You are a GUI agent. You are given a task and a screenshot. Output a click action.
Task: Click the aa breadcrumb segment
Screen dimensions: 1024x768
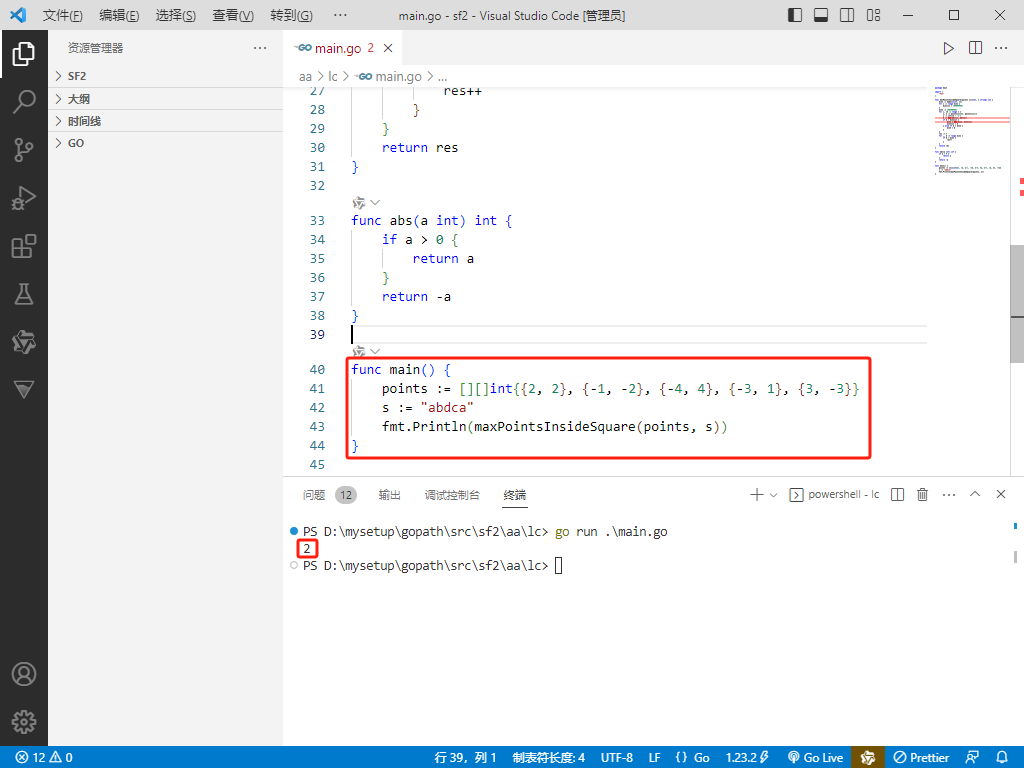coord(305,76)
